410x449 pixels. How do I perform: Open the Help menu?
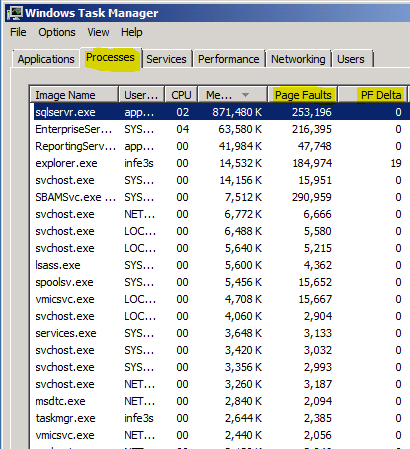coord(132,32)
